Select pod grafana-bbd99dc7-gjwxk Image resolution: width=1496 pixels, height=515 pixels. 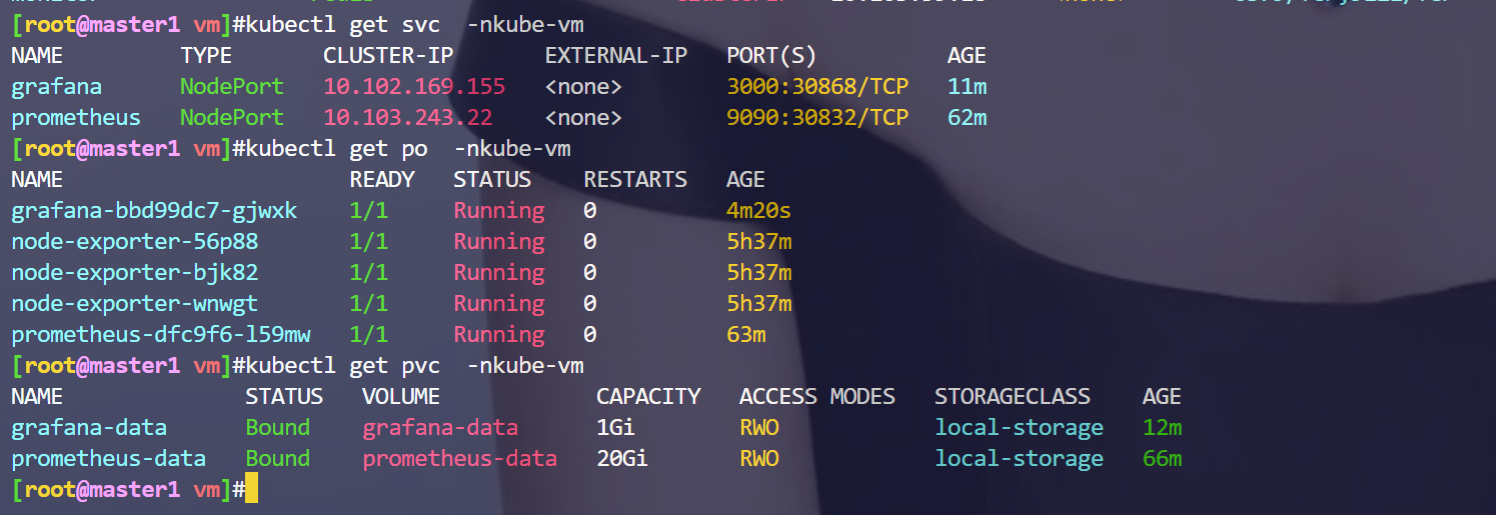point(154,211)
